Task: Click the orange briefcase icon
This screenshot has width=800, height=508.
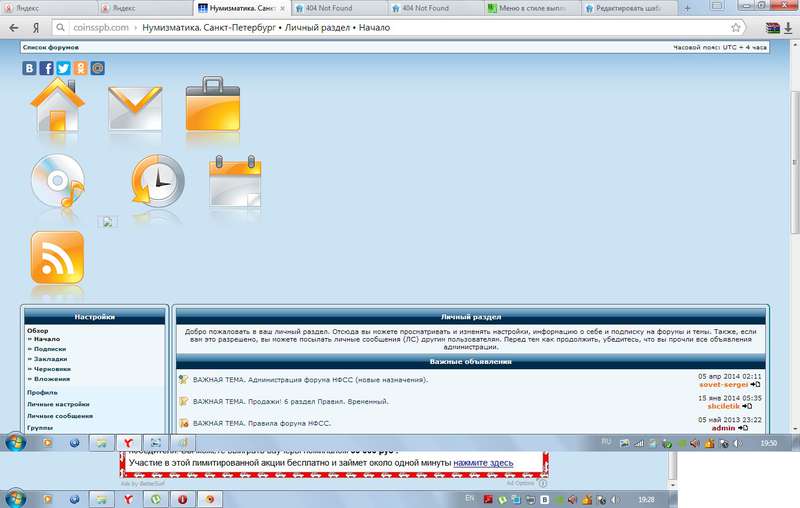Action: tap(211, 104)
